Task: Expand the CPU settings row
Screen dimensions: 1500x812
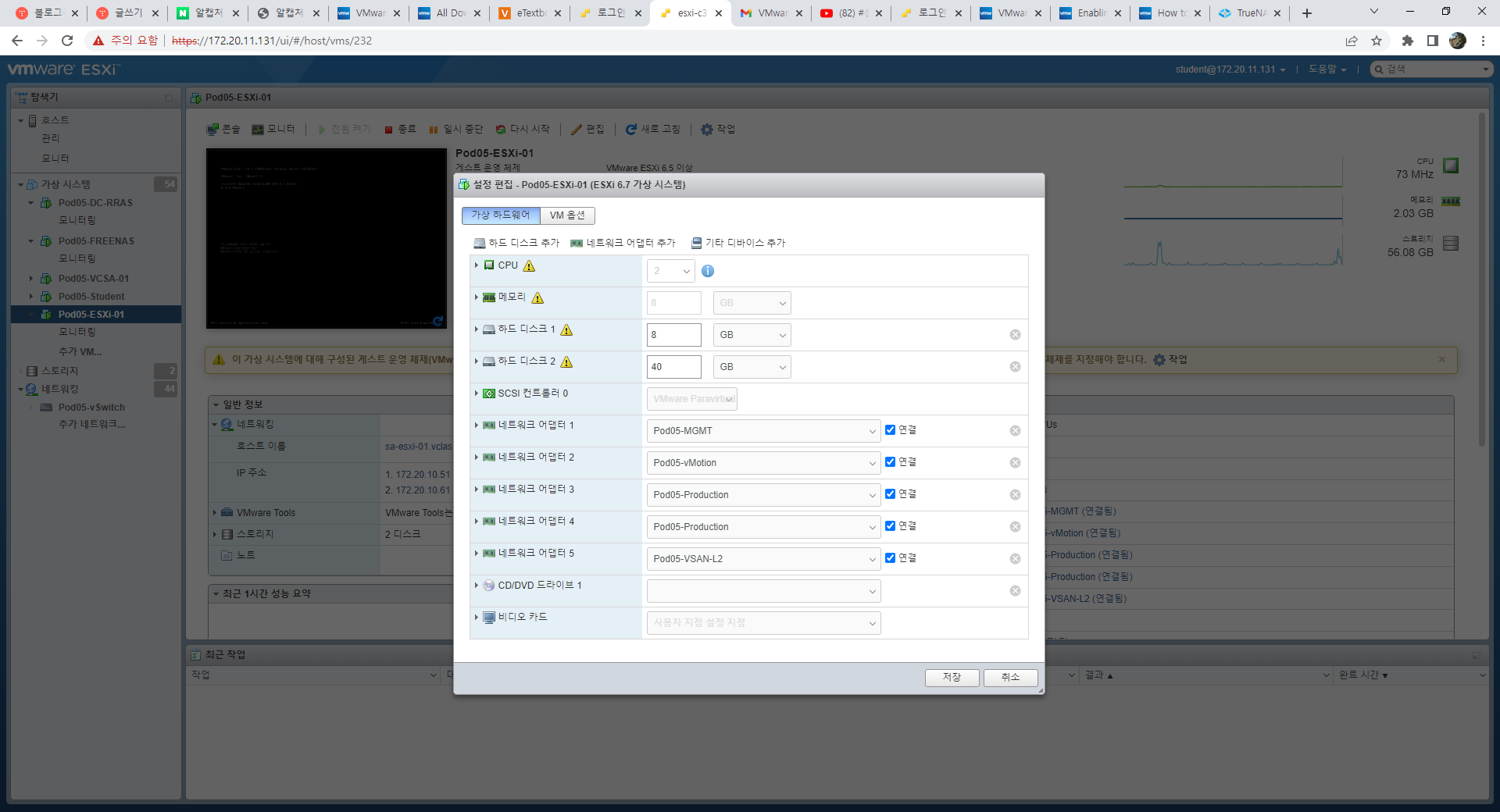Action: click(477, 265)
